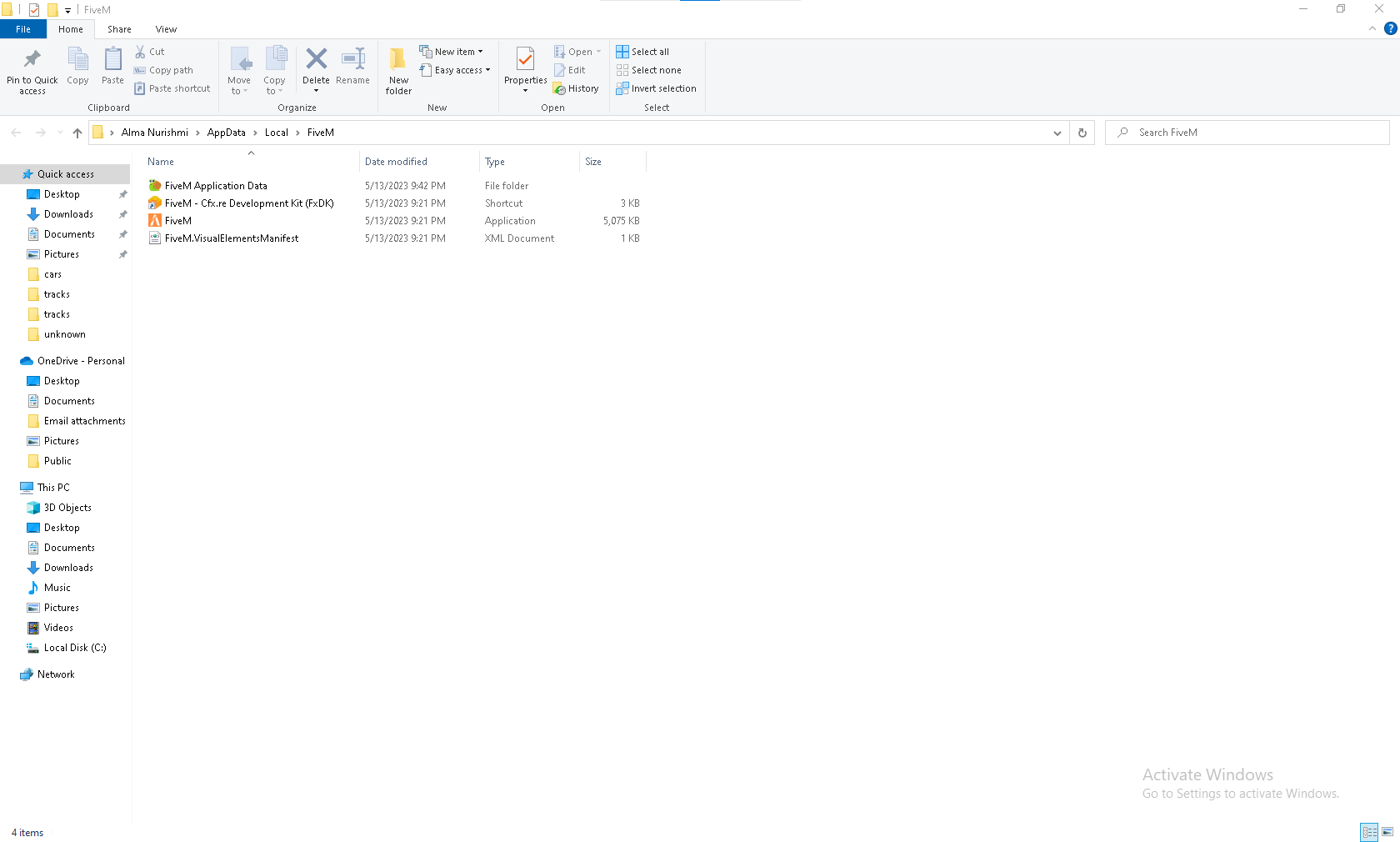1400x842 pixels.
Task: Click the Paste ribbon icon
Action: pyautogui.click(x=112, y=59)
